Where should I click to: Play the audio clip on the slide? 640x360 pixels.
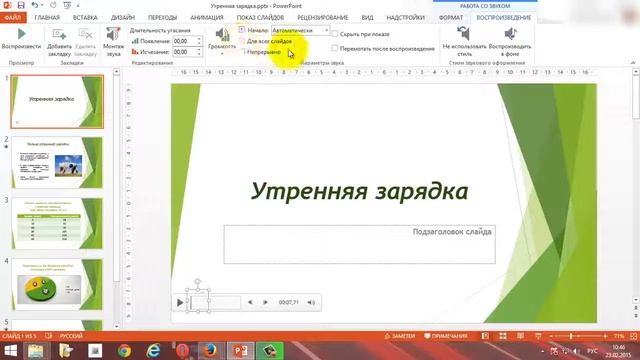[180, 302]
